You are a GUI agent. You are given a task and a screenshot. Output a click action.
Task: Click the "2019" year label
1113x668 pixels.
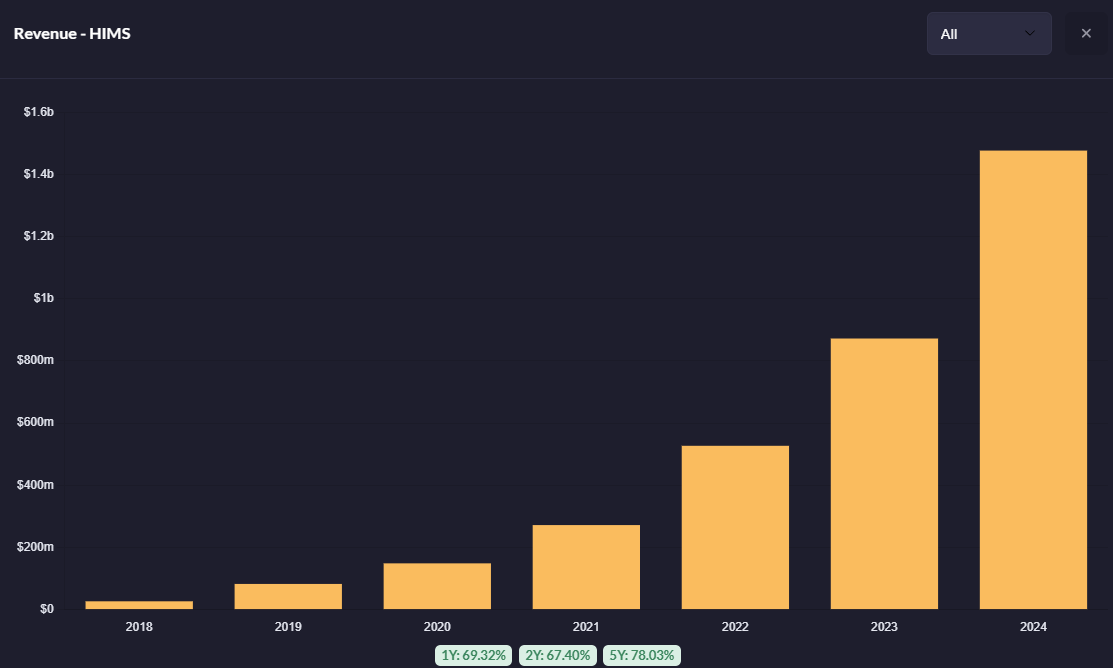288,627
